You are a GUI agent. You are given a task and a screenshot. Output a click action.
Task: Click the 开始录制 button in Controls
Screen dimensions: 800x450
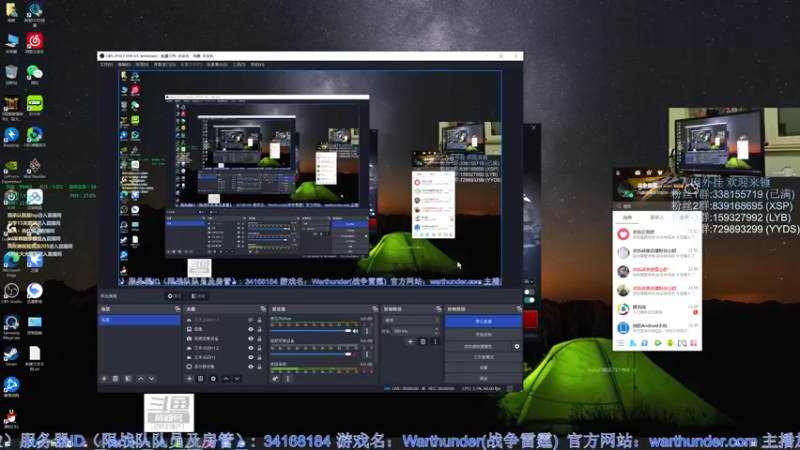pyautogui.click(x=483, y=335)
